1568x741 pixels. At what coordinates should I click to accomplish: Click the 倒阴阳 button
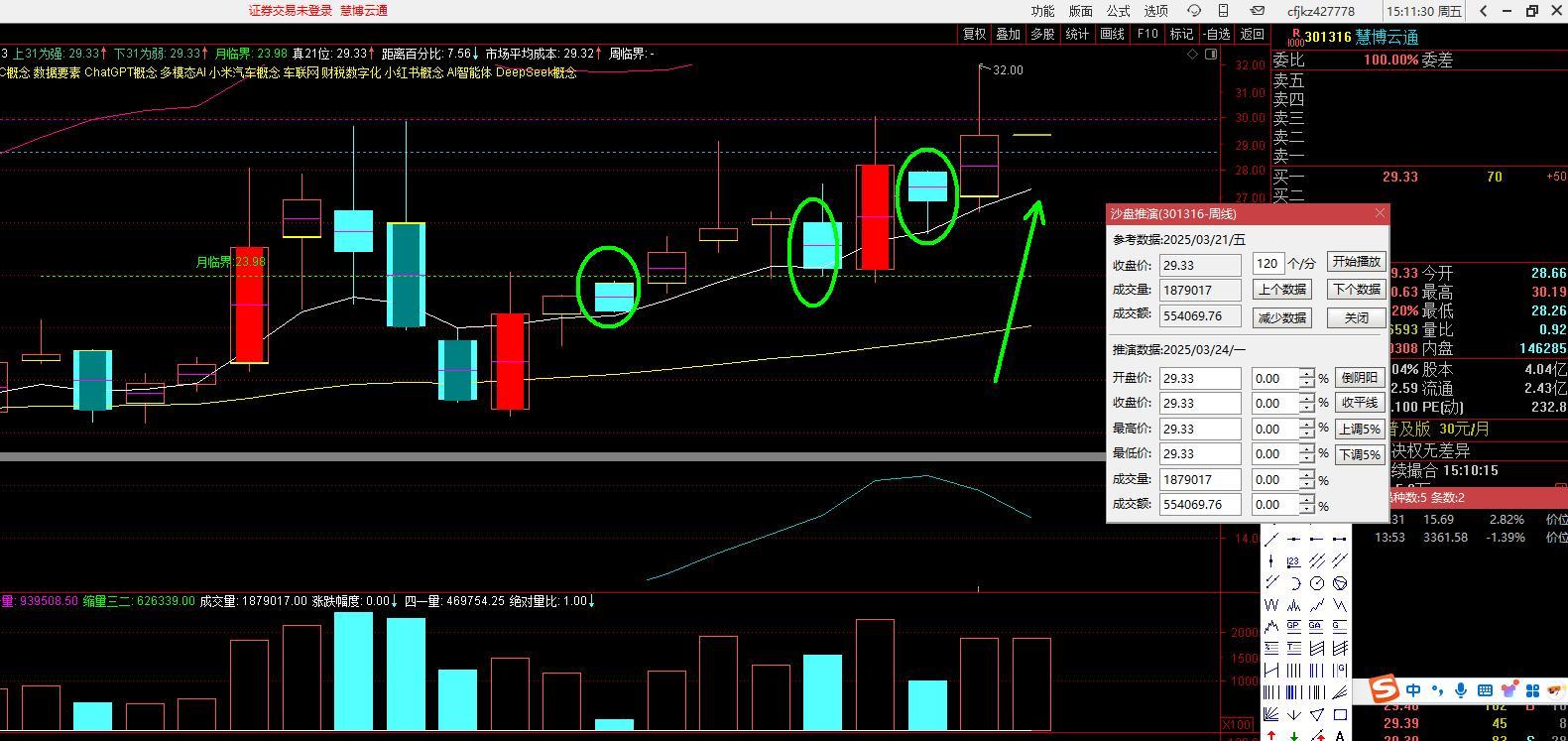[x=1359, y=378]
